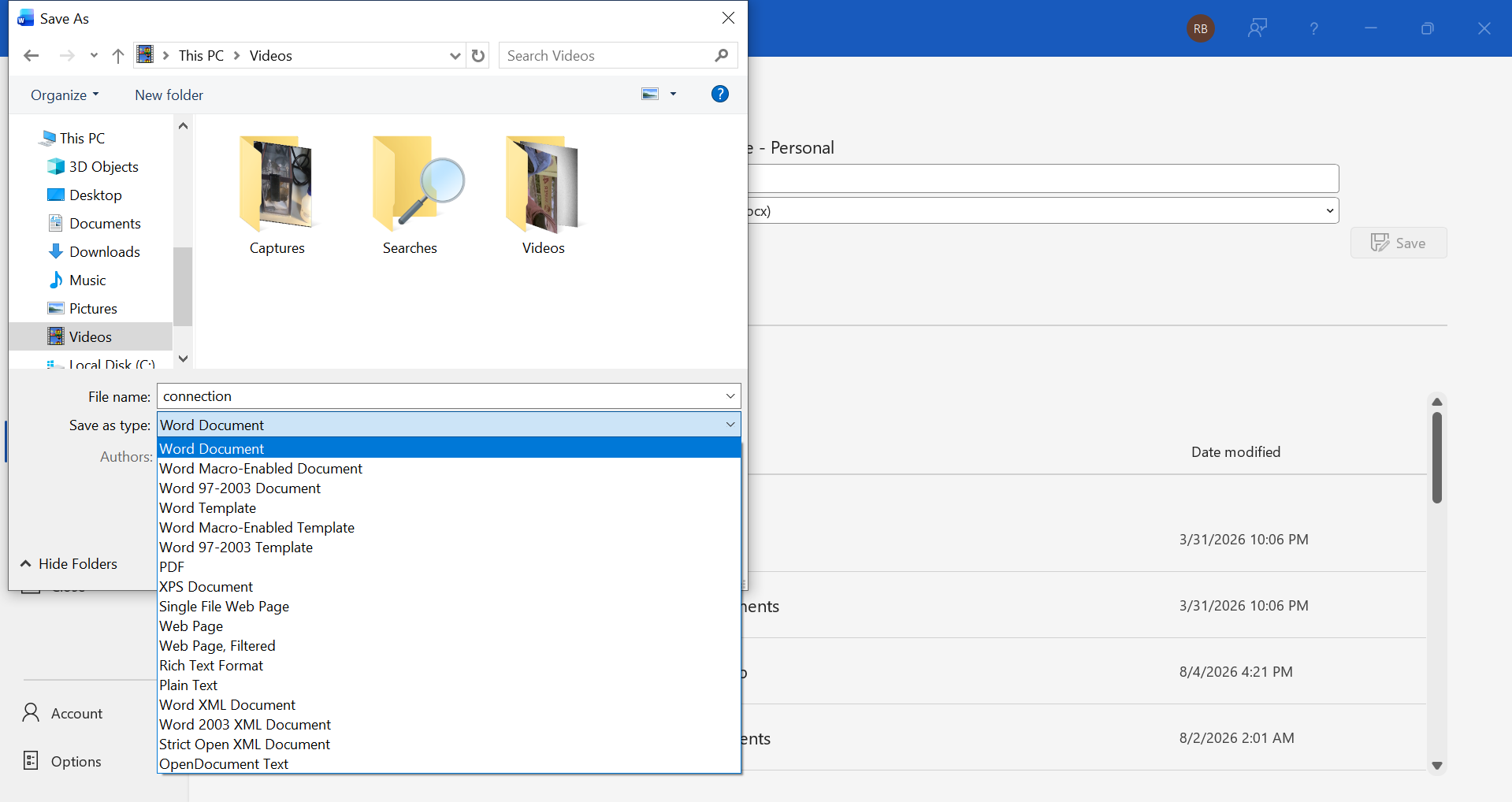This screenshot has height=802, width=1512.
Task: Choose Strict Open XML Document type
Action: [449, 744]
